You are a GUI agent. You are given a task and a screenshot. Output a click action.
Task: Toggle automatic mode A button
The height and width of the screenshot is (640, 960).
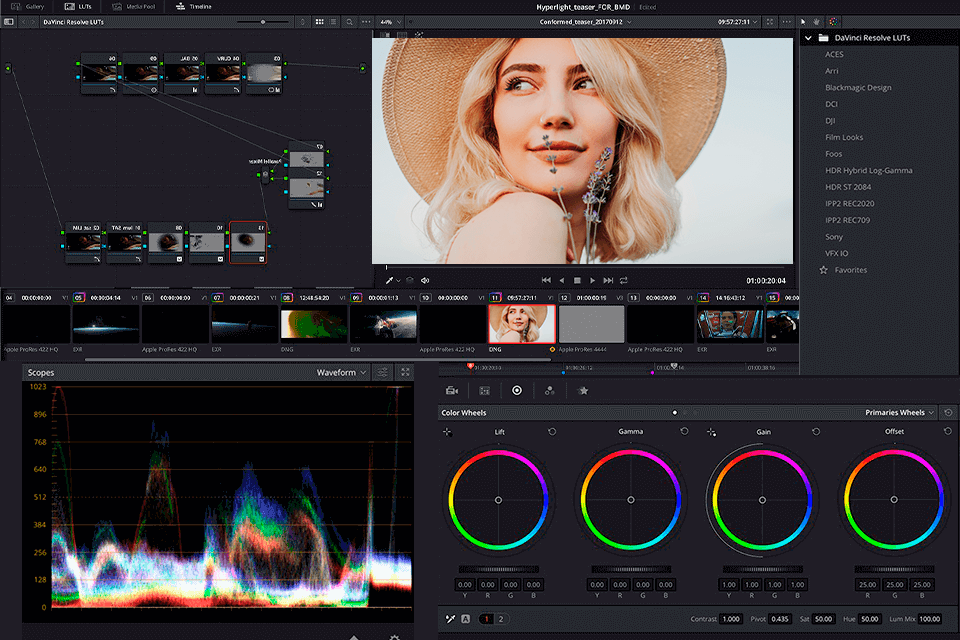pyautogui.click(x=465, y=619)
